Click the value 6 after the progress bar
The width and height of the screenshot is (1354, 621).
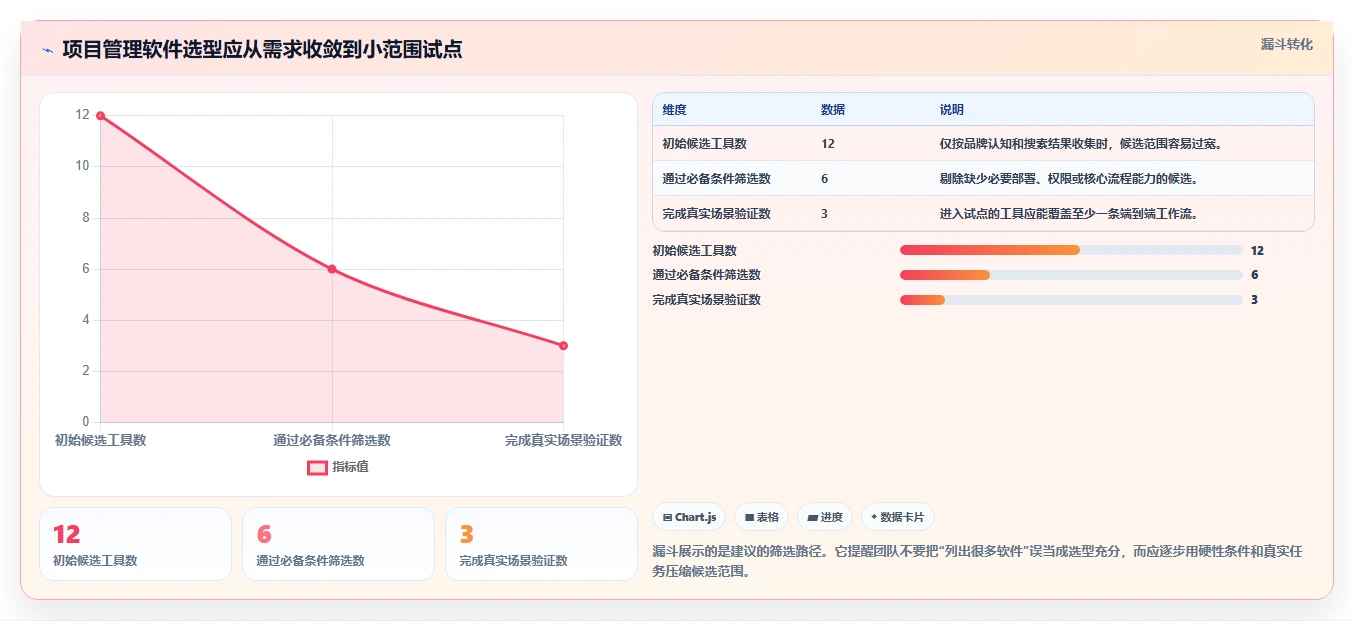click(1254, 275)
